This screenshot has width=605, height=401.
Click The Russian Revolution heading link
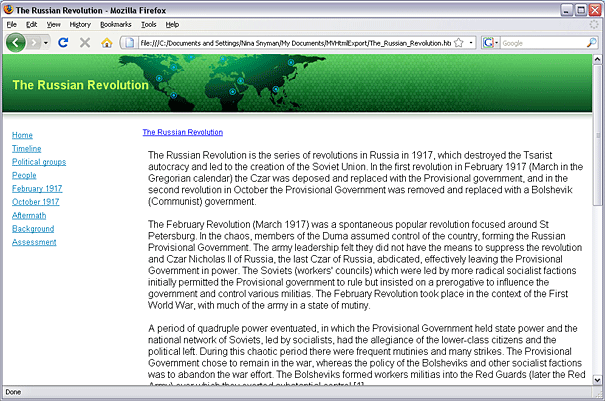coord(183,132)
